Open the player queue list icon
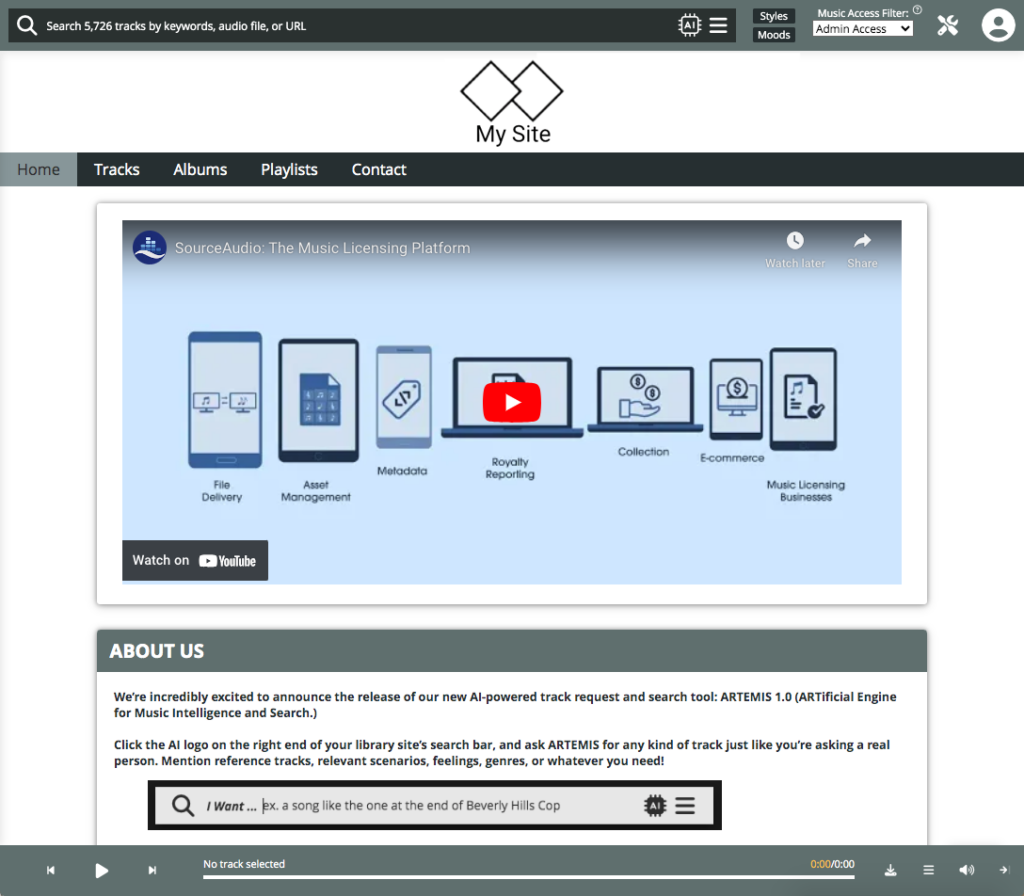Viewport: 1024px width, 896px height. [928, 870]
